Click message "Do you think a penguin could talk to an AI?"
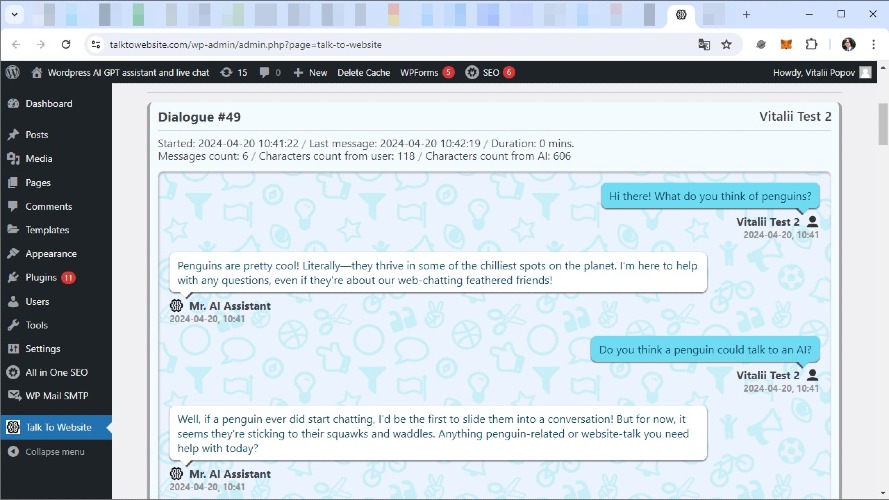This screenshot has width=889, height=500. [705, 350]
